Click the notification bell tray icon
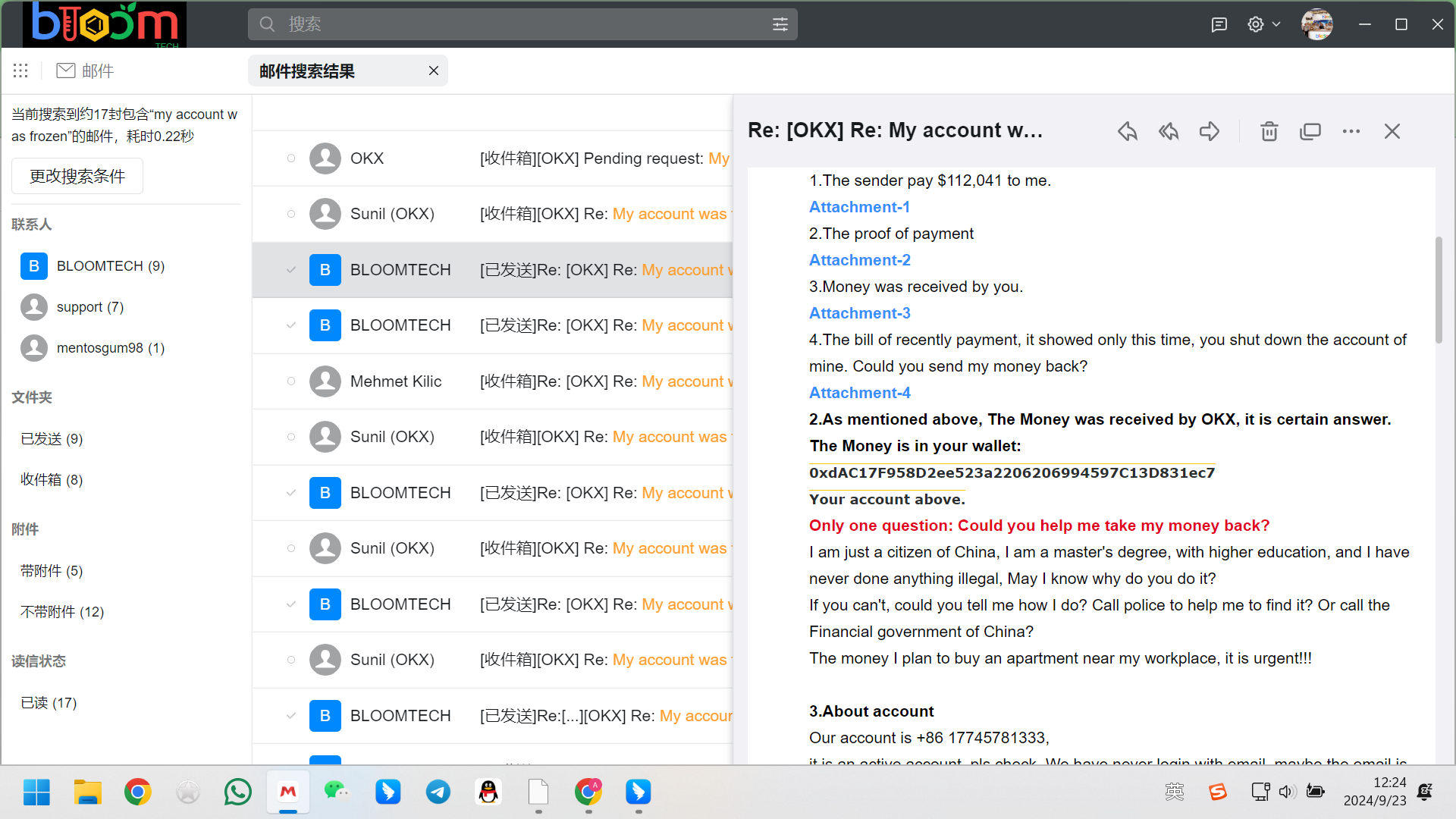 pyautogui.click(x=1425, y=792)
